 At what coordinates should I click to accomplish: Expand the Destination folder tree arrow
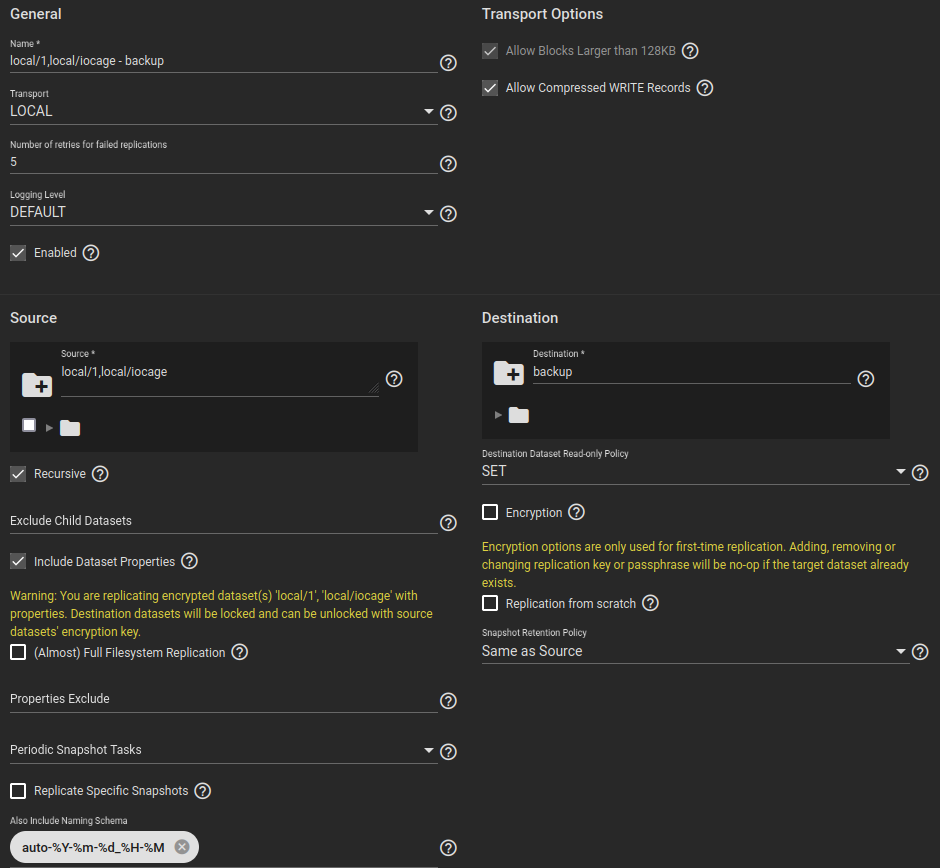click(498, 415)
